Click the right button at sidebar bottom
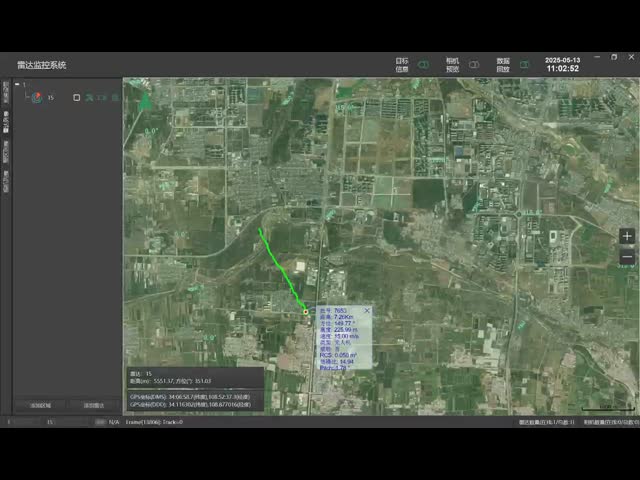 pyautogui.click(x=94, y=405)
